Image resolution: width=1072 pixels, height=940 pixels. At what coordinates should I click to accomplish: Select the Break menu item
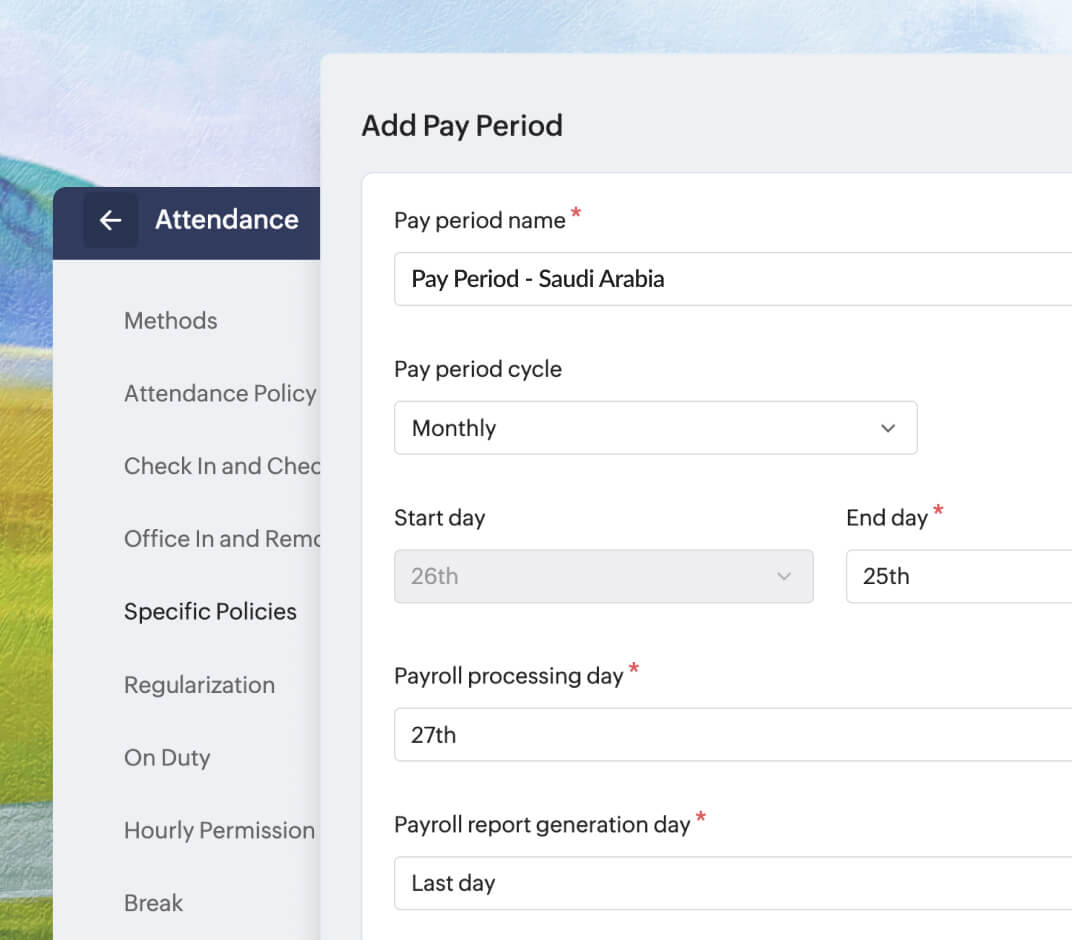(153, 902)
